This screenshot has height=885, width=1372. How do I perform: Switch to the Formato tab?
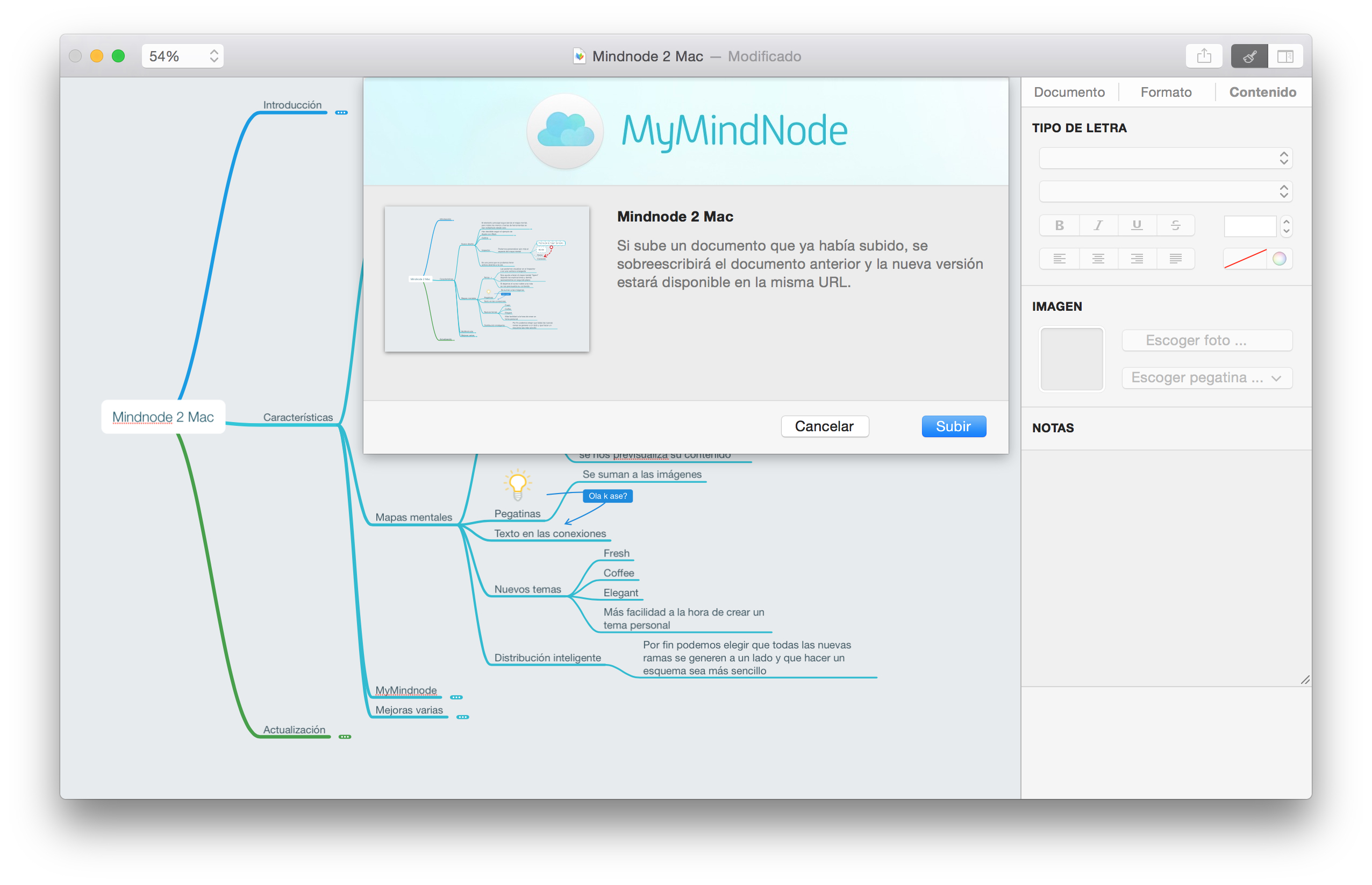(1166, 92)
